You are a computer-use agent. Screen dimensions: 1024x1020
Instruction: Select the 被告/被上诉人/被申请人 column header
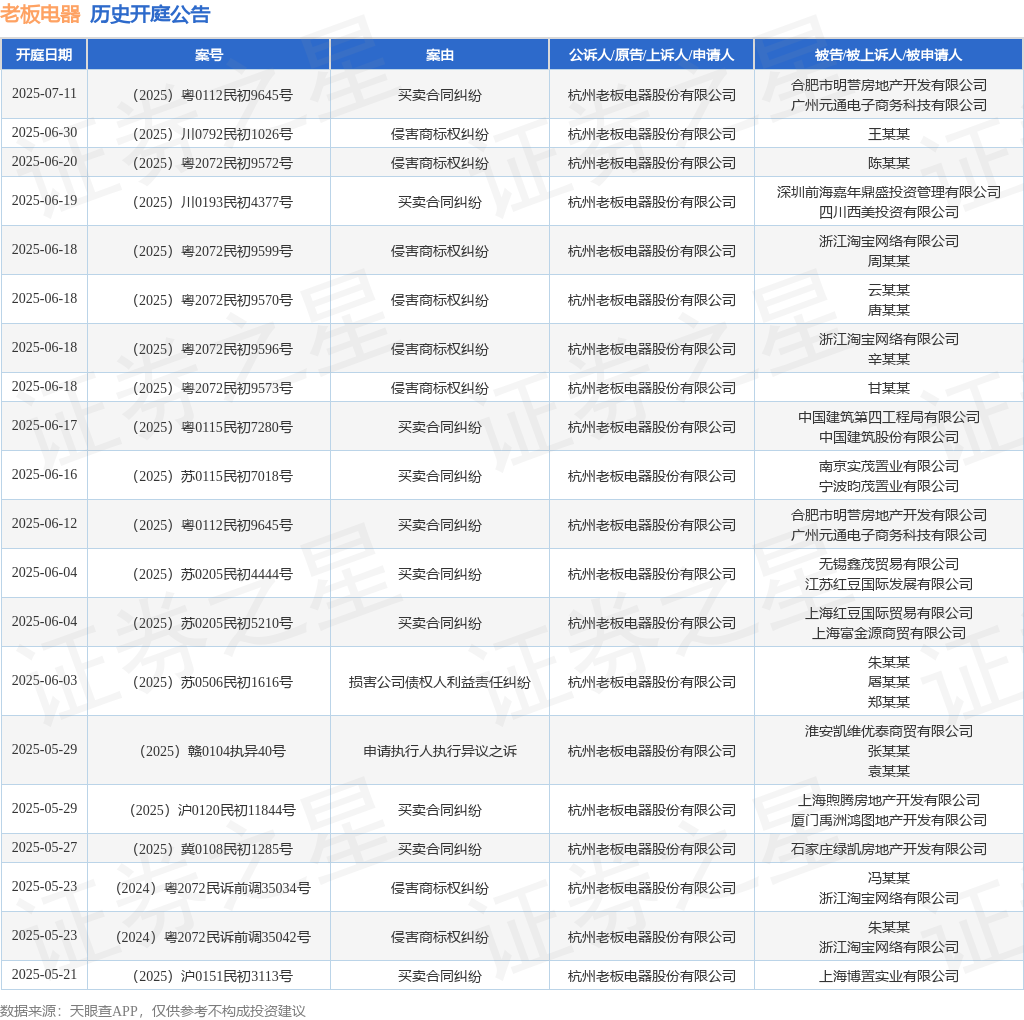click(x=889, y=55)
